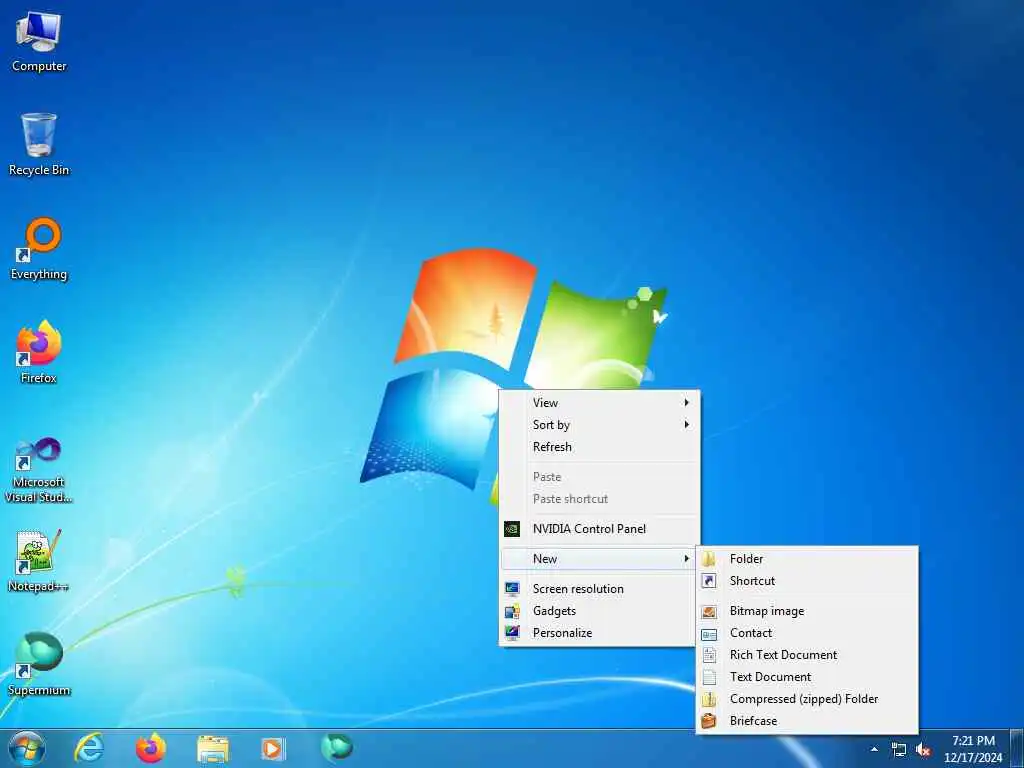Viewport: 1024px width, 768px height.
Task: Select the Firefox desktop shortcut
Action: coord(39,353)
